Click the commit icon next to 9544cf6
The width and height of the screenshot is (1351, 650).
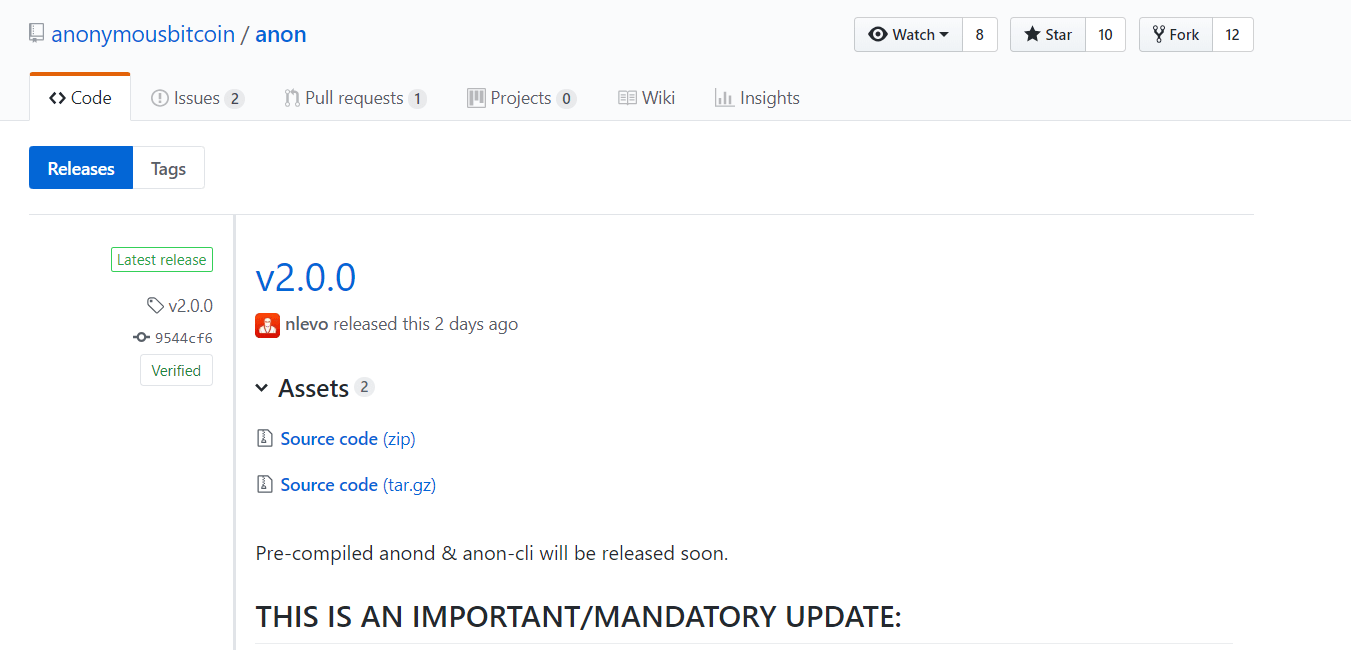pos(141,338)
